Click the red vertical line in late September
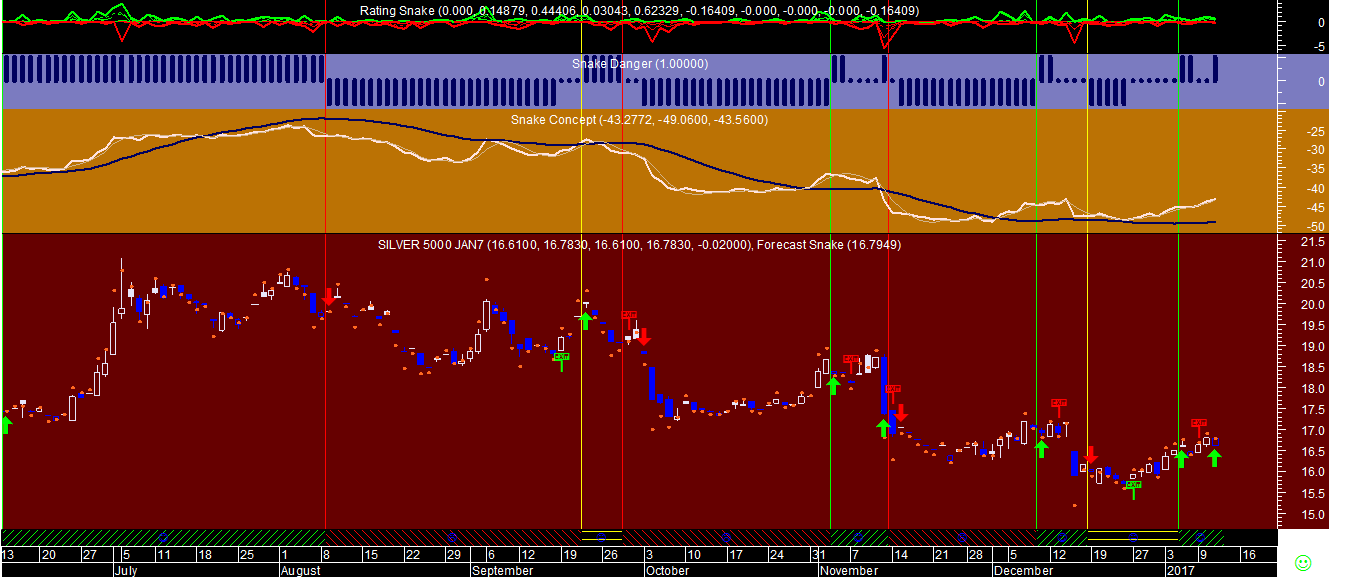 pyautogui.click(x=623, y=264)
